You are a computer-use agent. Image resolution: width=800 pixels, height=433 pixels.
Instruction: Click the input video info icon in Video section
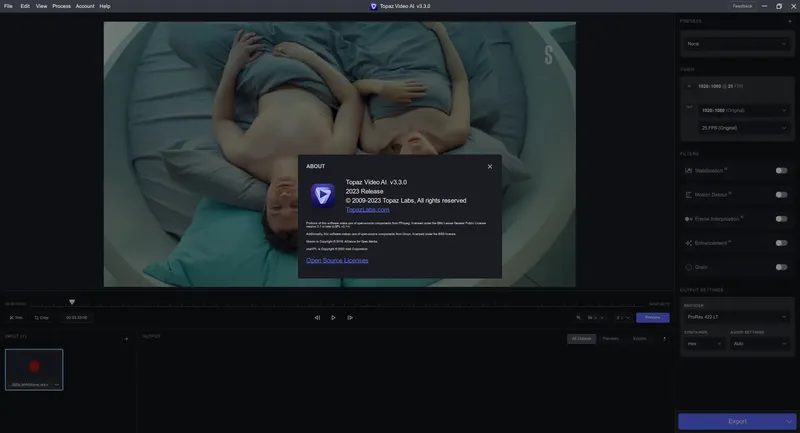point(689,86)
